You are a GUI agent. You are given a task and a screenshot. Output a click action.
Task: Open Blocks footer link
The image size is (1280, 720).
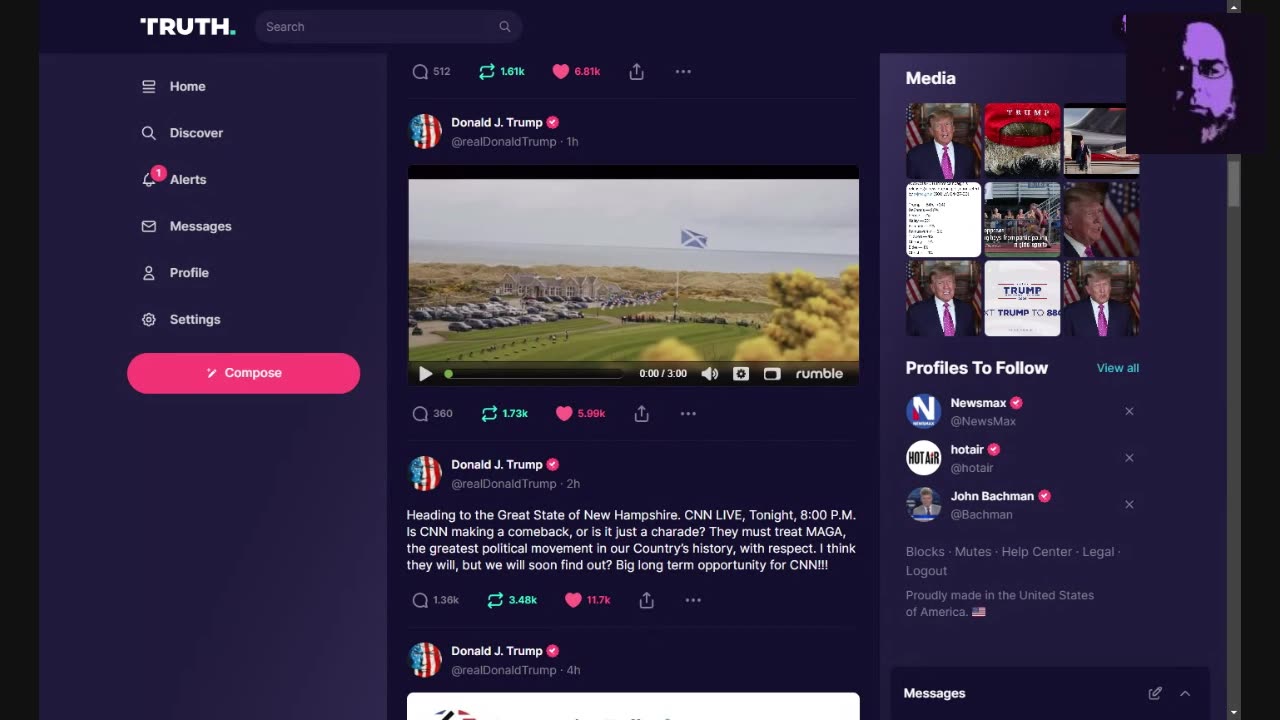click(x=925, y=552)
